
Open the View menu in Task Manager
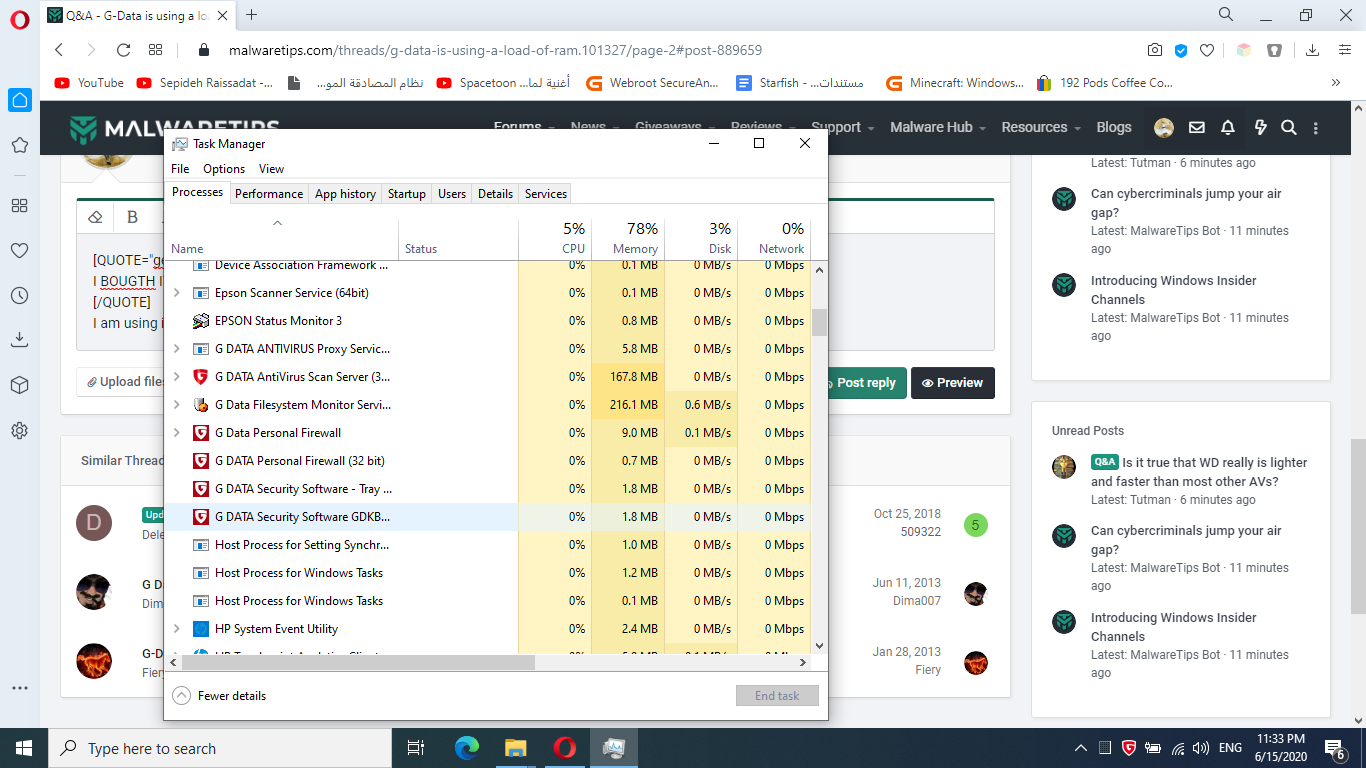pos(271,169)
